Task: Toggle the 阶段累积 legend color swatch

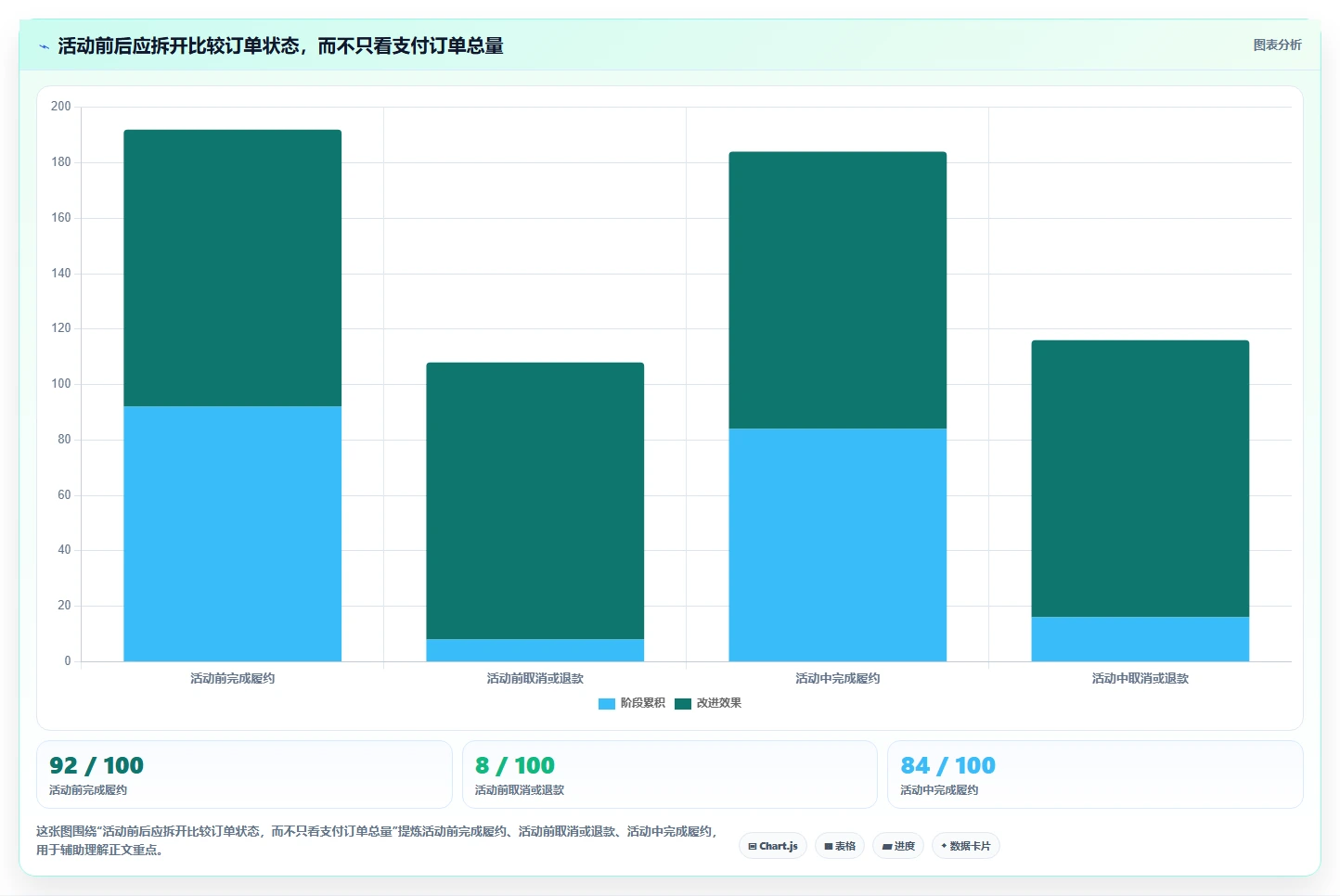Action: 607,703
